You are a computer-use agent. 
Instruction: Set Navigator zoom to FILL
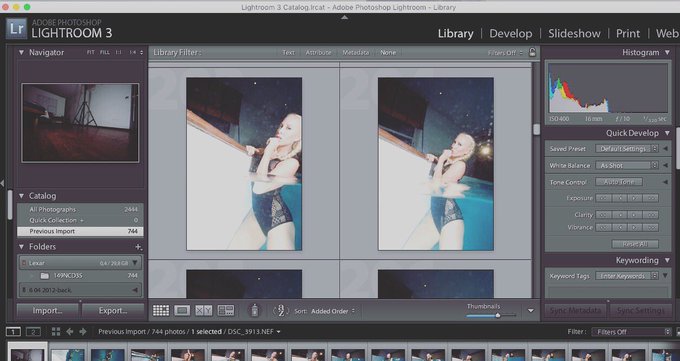(105, 53)
